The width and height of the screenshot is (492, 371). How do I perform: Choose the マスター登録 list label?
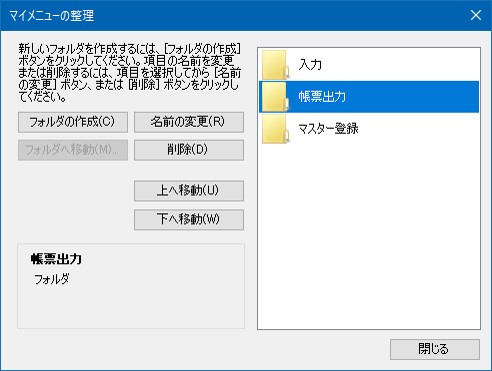click(328, 129)
